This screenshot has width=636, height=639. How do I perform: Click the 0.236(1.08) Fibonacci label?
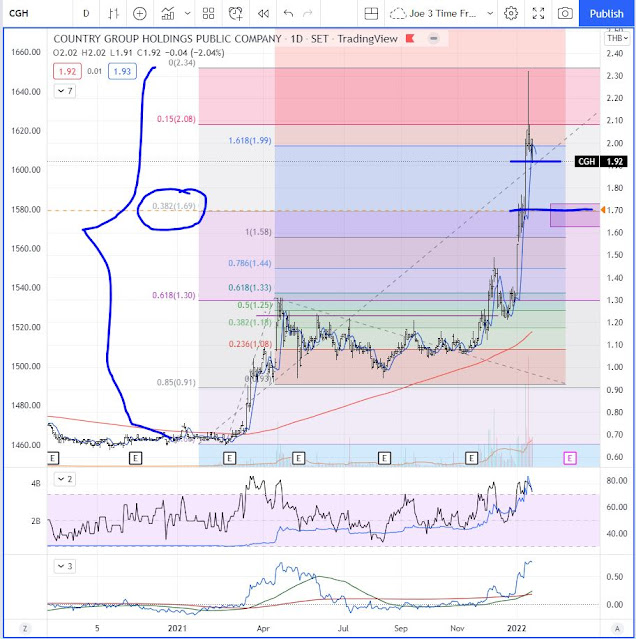tap(250, 344)
